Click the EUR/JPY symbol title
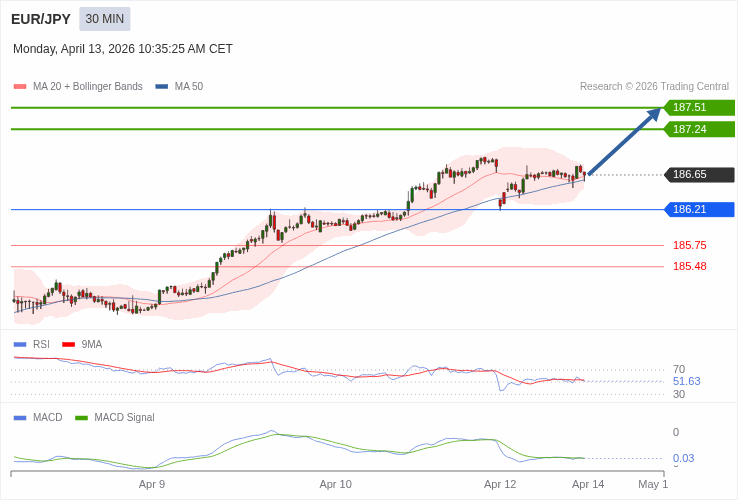The image size is (738, 500). (x=41, y=19)
